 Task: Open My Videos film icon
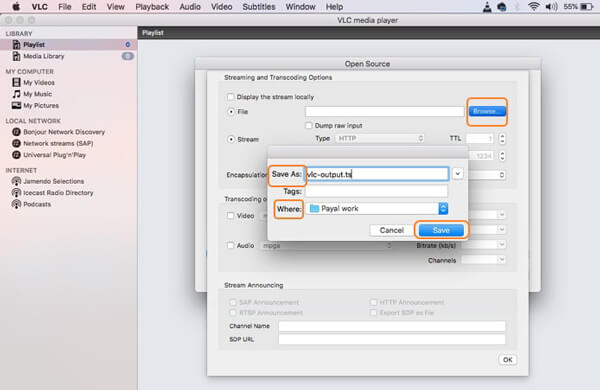tap(16, 82)
